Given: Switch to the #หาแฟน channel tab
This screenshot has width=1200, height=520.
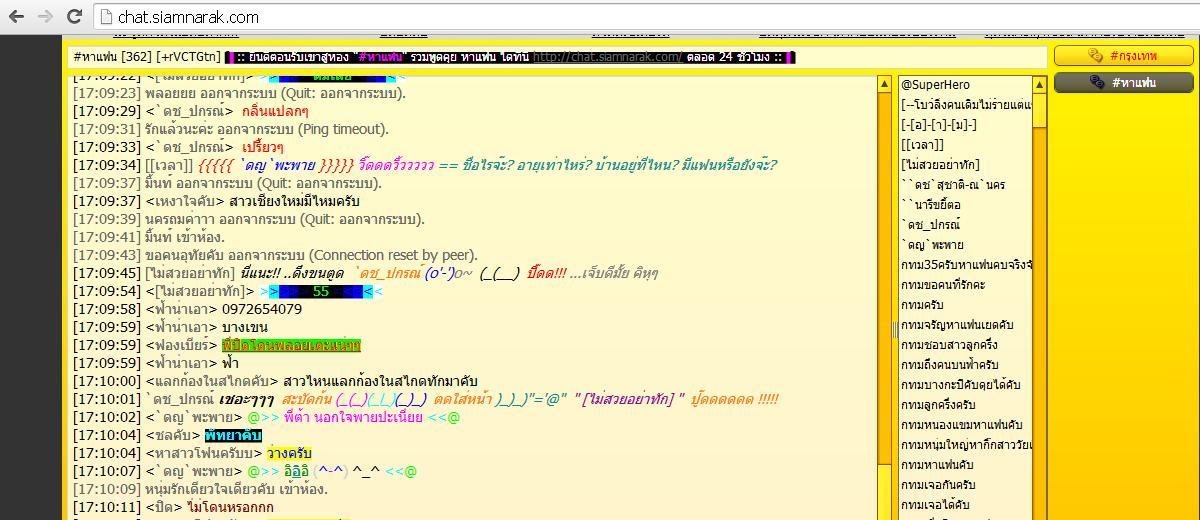Looking at the screenshot, I should pos(1124,82).
